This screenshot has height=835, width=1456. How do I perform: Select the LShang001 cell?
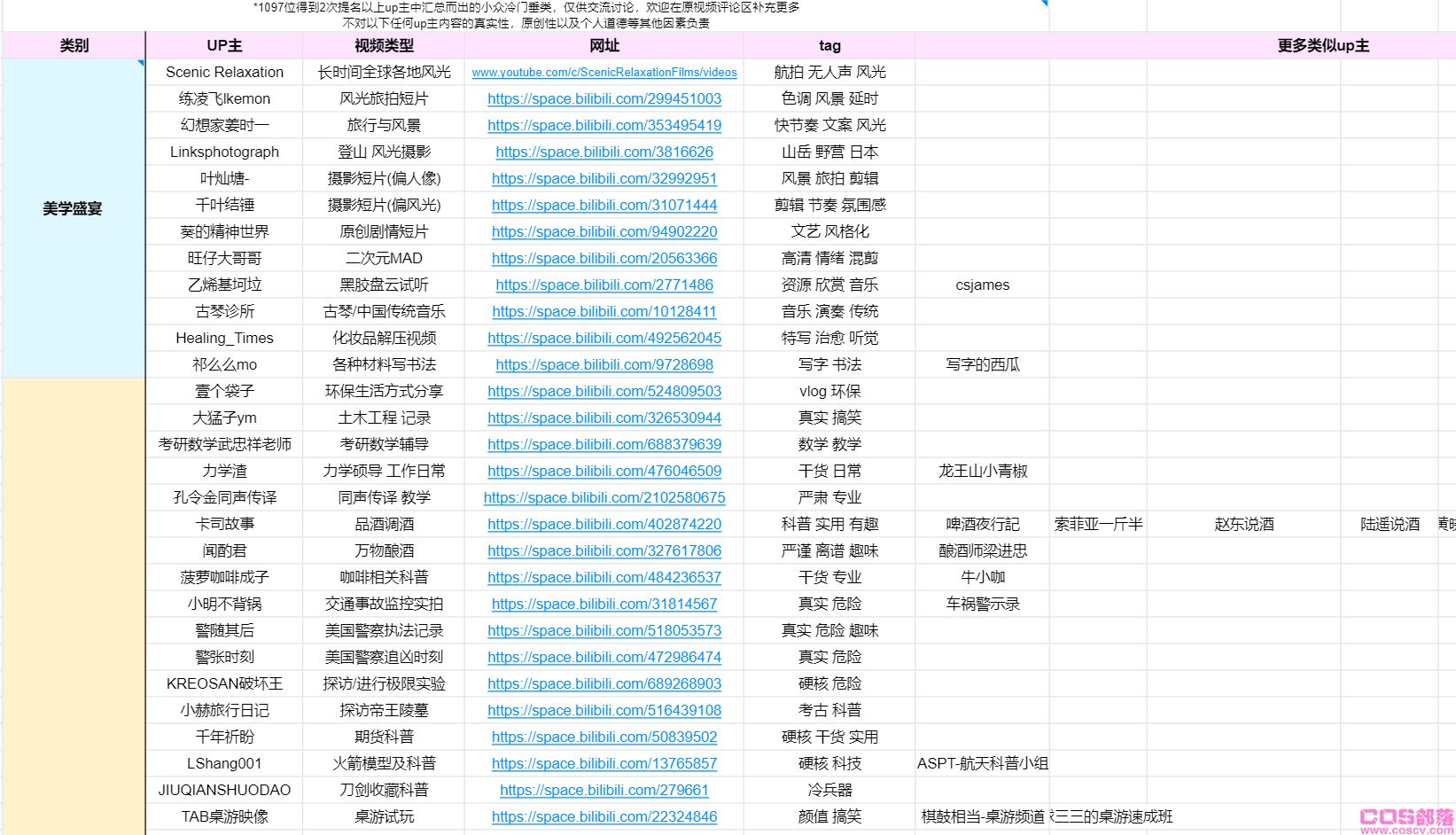[224, 764]
